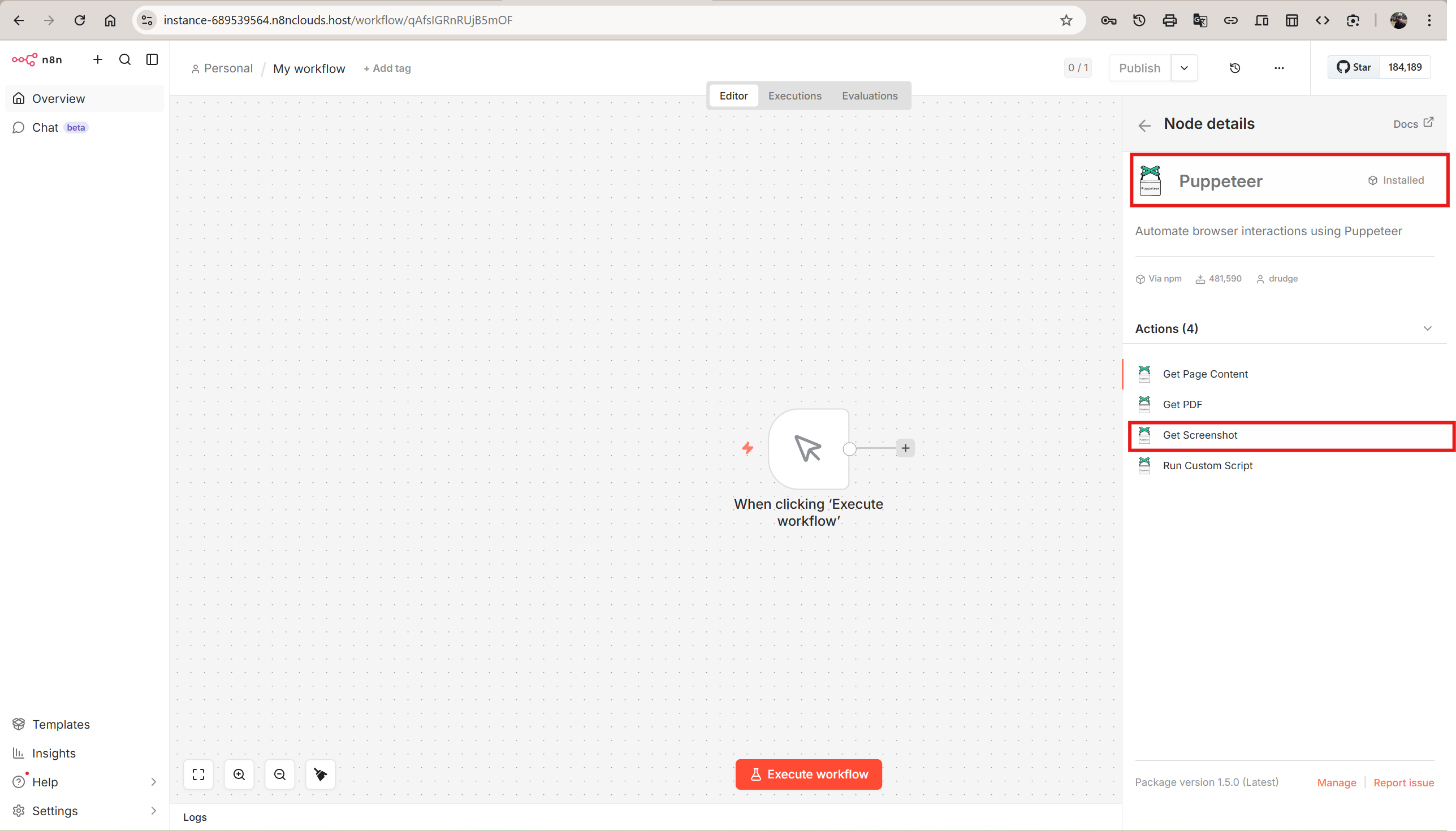Click the My workflow name field
The image size is (1456, 831).
(x=309, y=68)
